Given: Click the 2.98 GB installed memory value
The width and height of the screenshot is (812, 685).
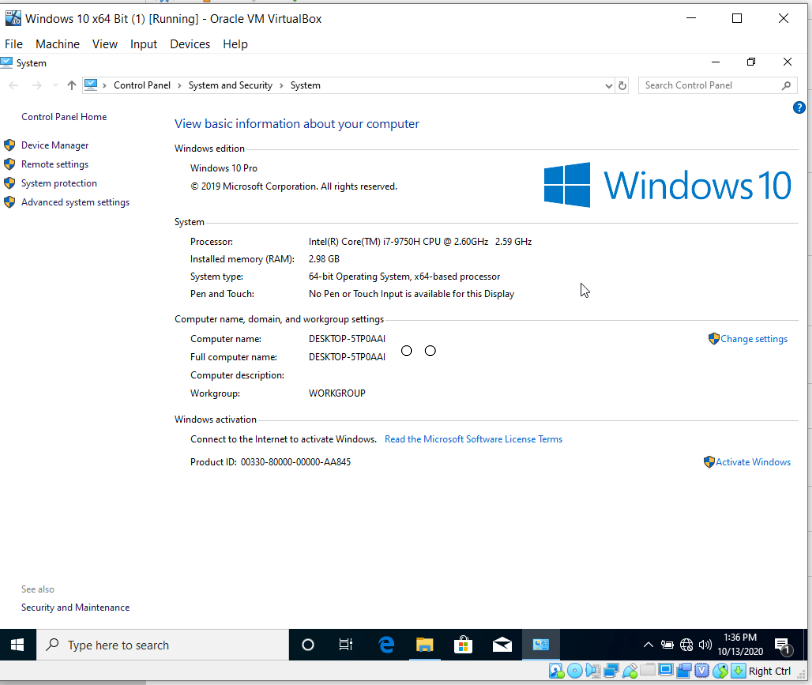Looking at the screenshot, I should tap(324, 259).
